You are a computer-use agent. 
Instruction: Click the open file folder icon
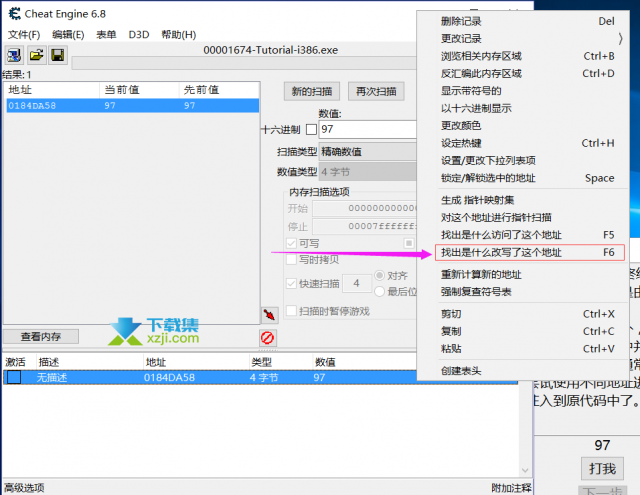[x=36, y=55]
